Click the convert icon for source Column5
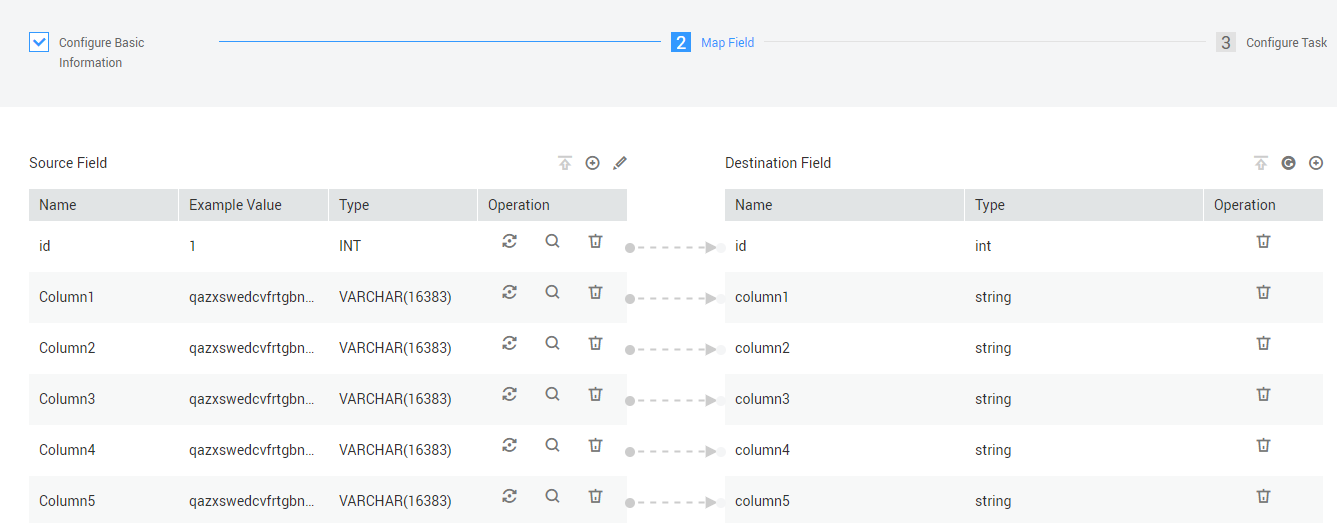1337x523 pixels. coord(509,496)
